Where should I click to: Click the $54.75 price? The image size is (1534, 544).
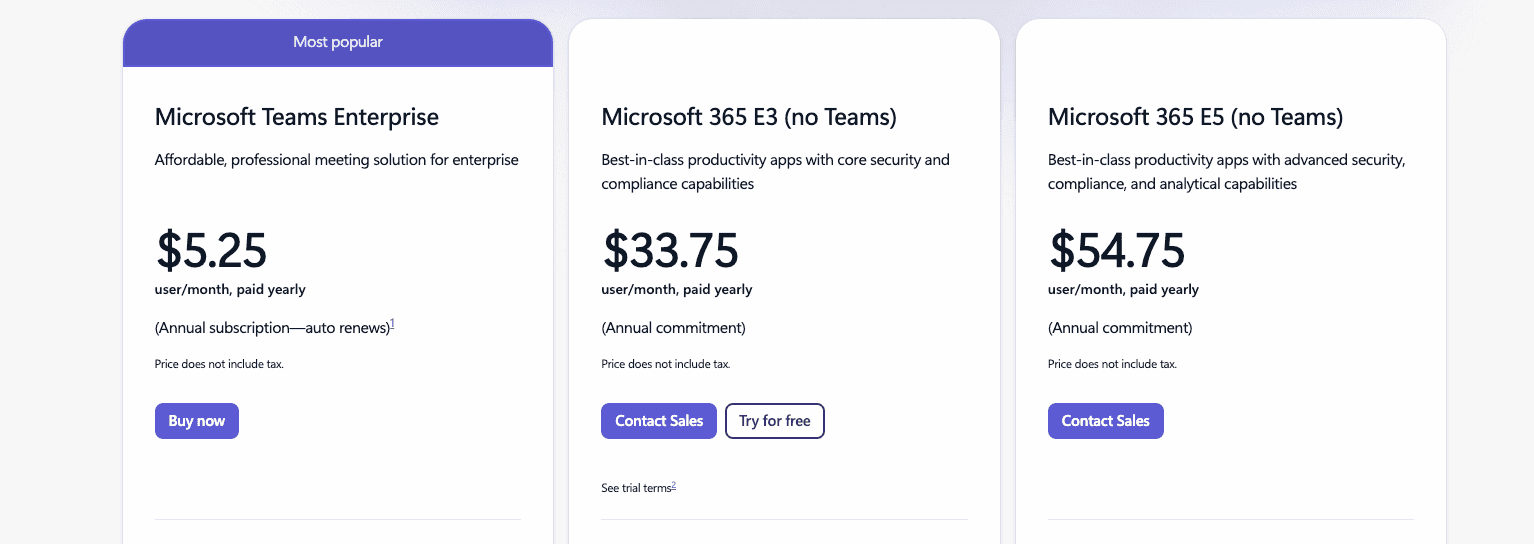pos(1116,250)
